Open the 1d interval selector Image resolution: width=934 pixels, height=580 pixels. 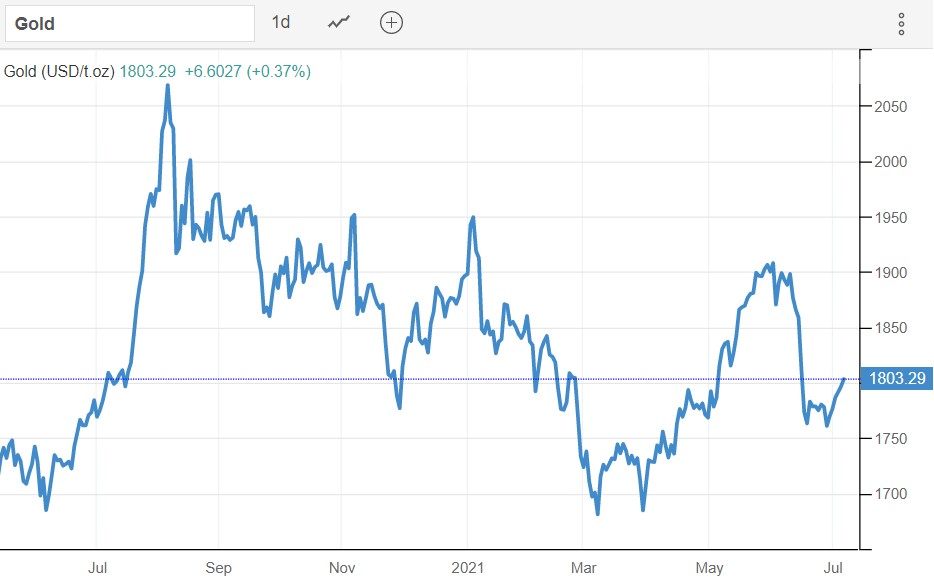pyautogui.click(x=281, y=22)
